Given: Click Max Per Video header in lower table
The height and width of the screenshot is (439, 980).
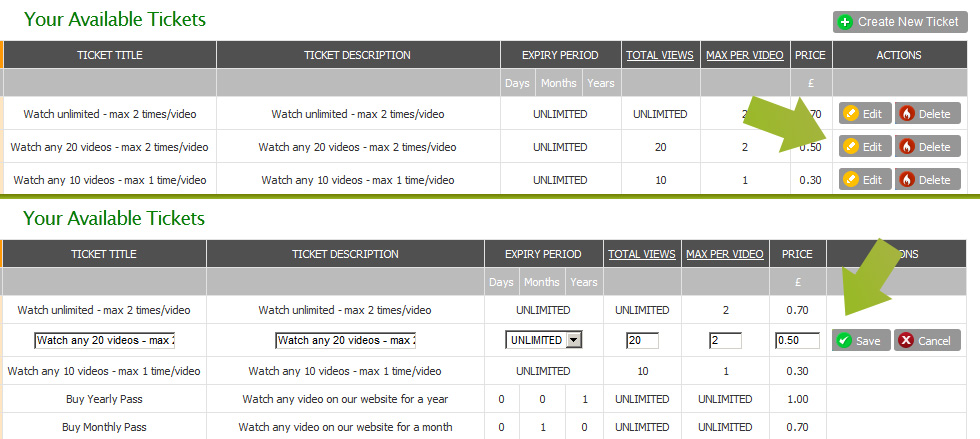Looking at the screenshot, I should tap(725, 254).
